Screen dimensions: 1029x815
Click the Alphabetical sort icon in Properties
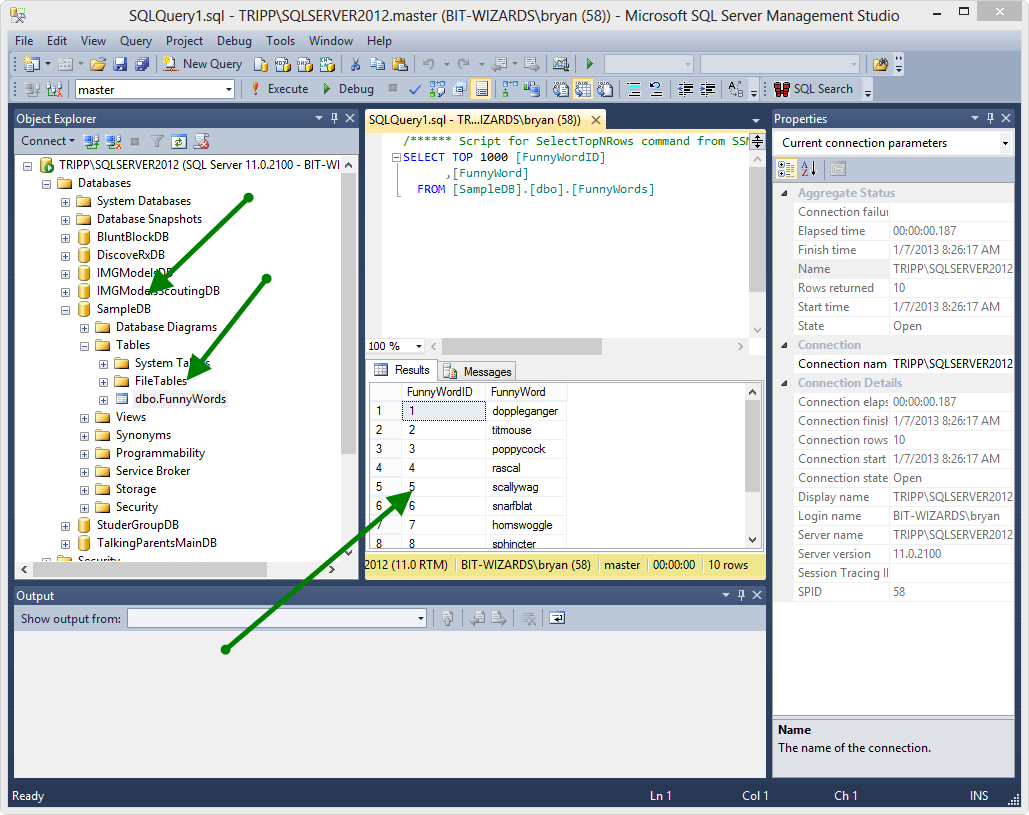point(810,169)
